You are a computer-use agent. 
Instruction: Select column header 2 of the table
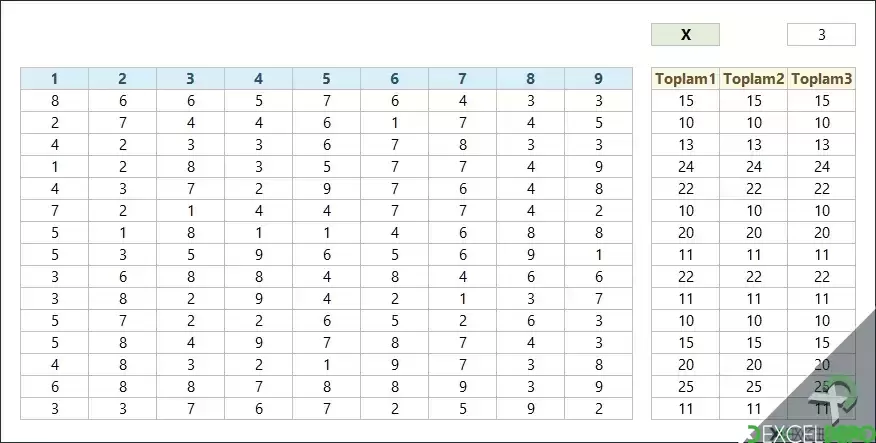coord(122,79)
